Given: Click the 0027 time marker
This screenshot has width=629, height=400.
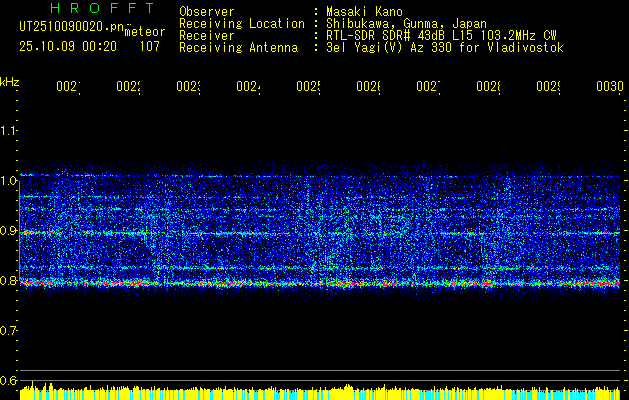Looking at the screenshot, I should [428, 86].
